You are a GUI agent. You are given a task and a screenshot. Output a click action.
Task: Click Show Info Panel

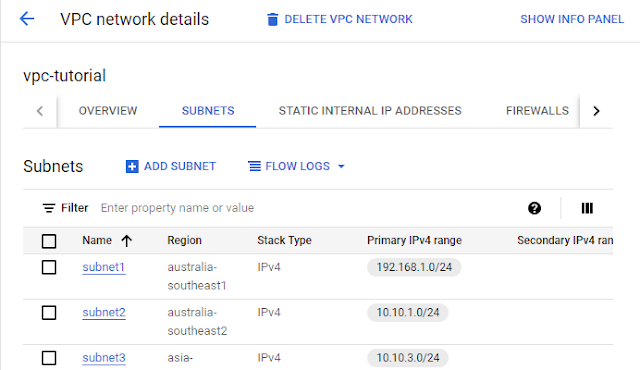click(x=572, y=19)
